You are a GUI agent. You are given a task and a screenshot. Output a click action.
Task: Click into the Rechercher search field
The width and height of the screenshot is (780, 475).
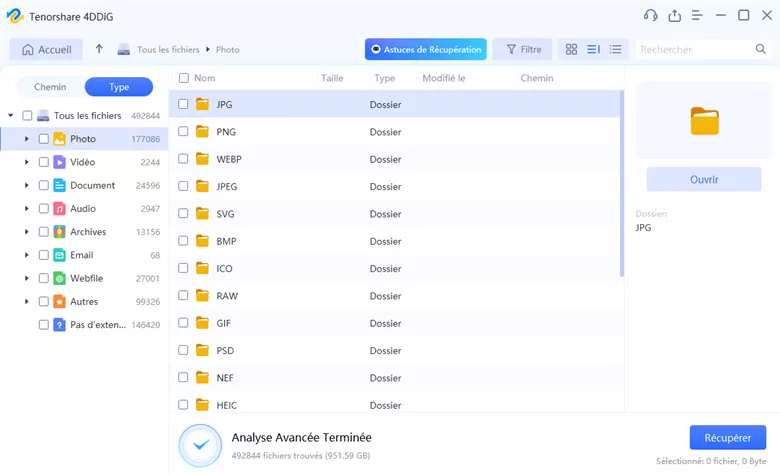click(695, 49)
